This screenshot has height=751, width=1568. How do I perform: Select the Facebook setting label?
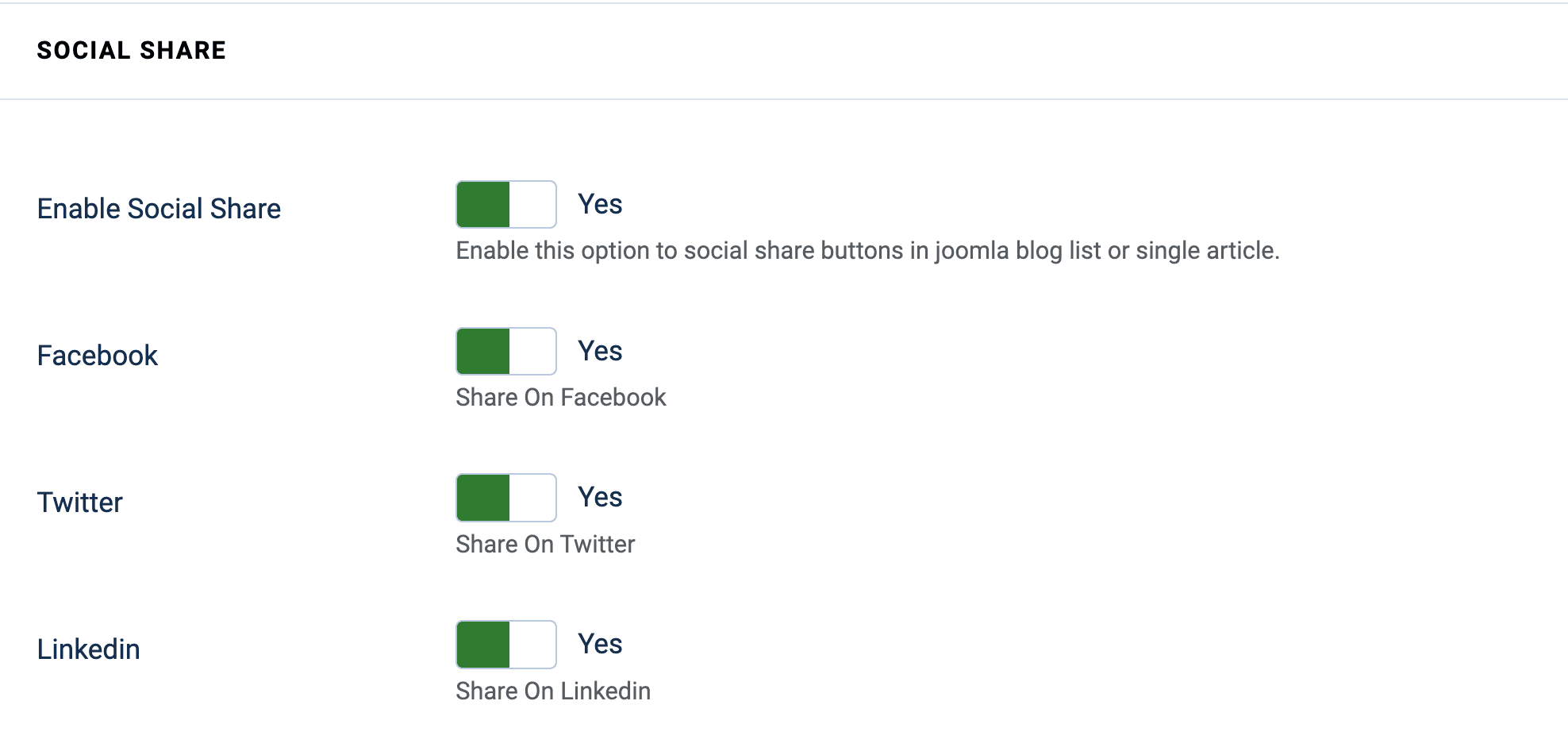click(x=97, y=355)
